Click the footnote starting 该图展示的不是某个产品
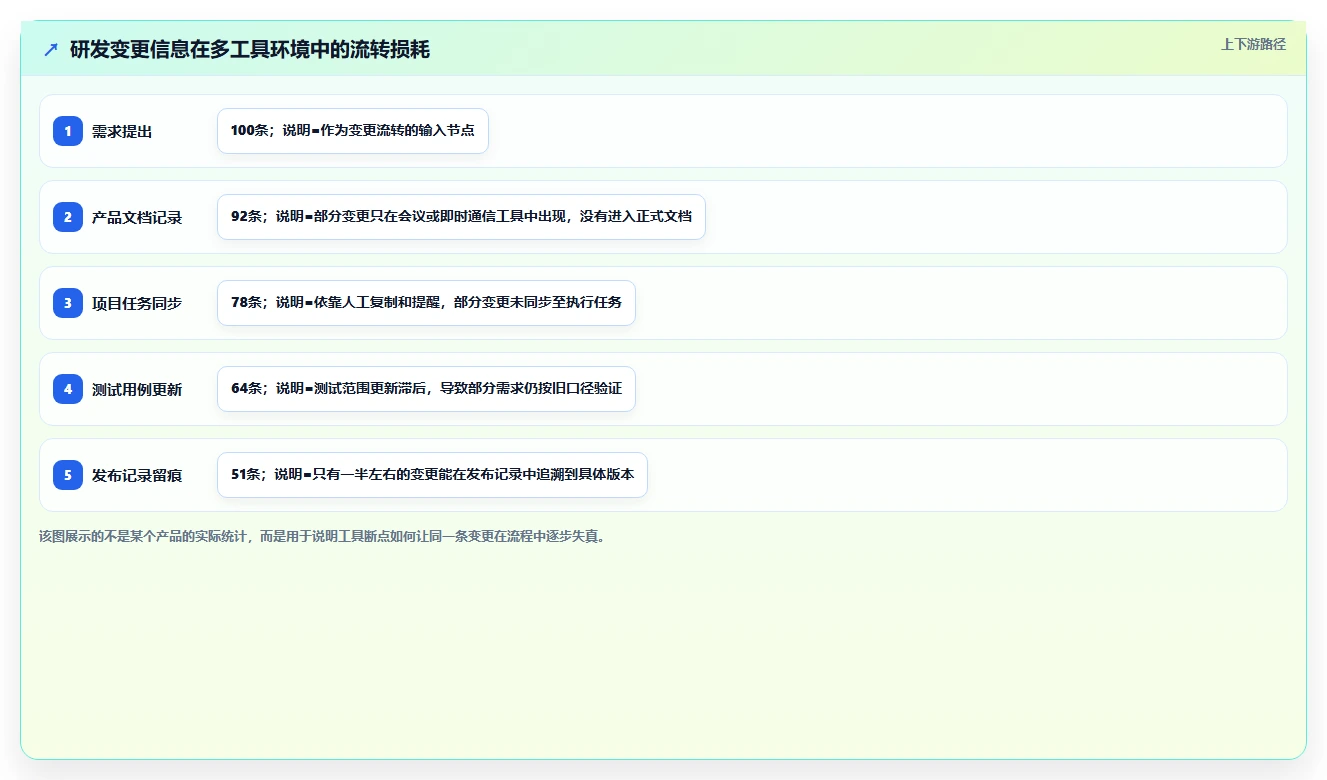 pyautogui.click(x=322, y=536)
